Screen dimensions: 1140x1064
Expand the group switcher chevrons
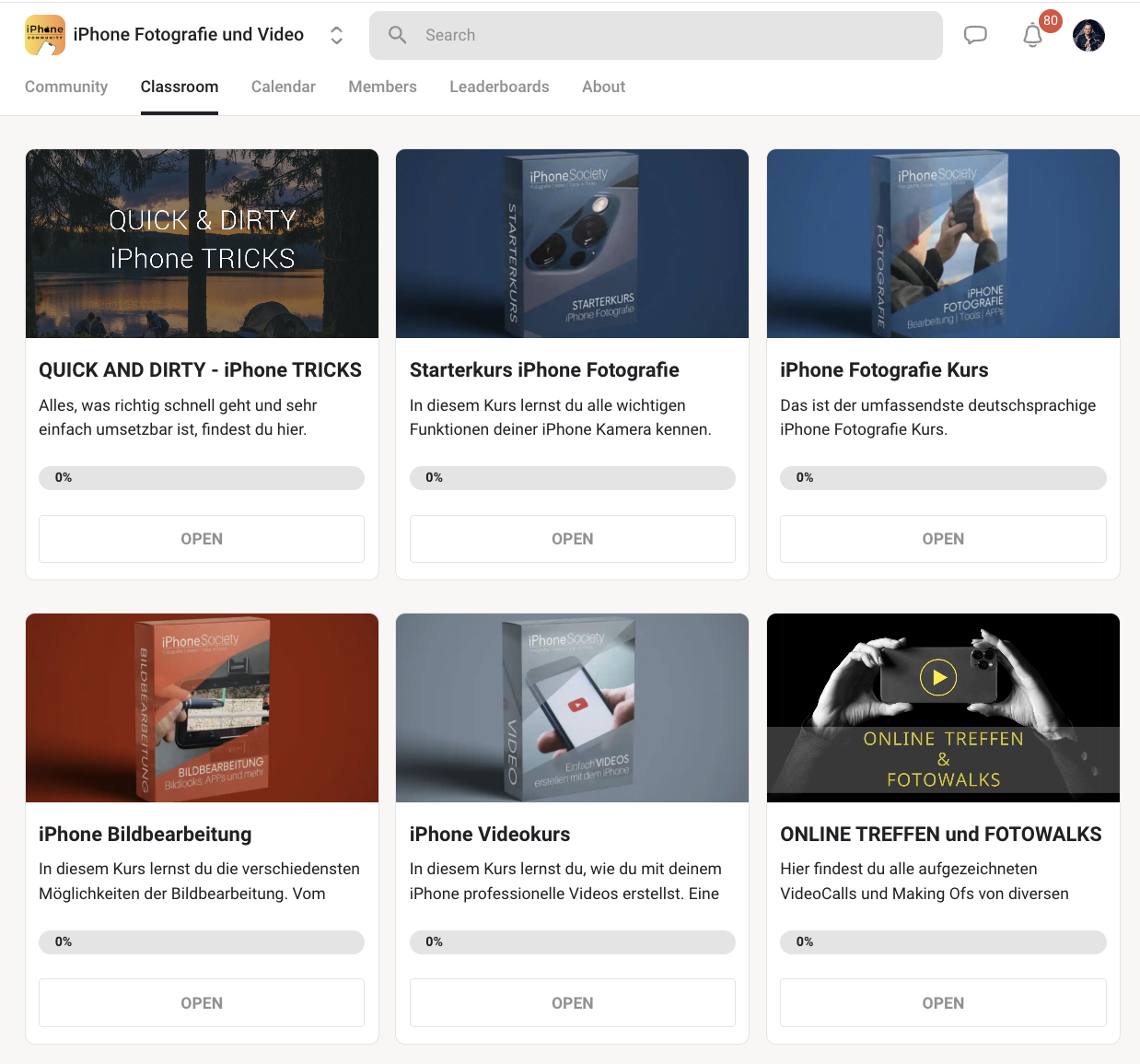(x=337, y=35)
